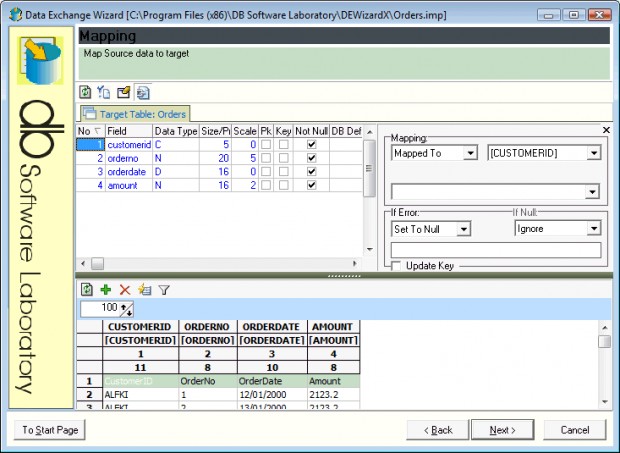The height and width of the screenshot is (453, 620).
Task: Click the ORDERNO preview column header
Action: [208, 327]
